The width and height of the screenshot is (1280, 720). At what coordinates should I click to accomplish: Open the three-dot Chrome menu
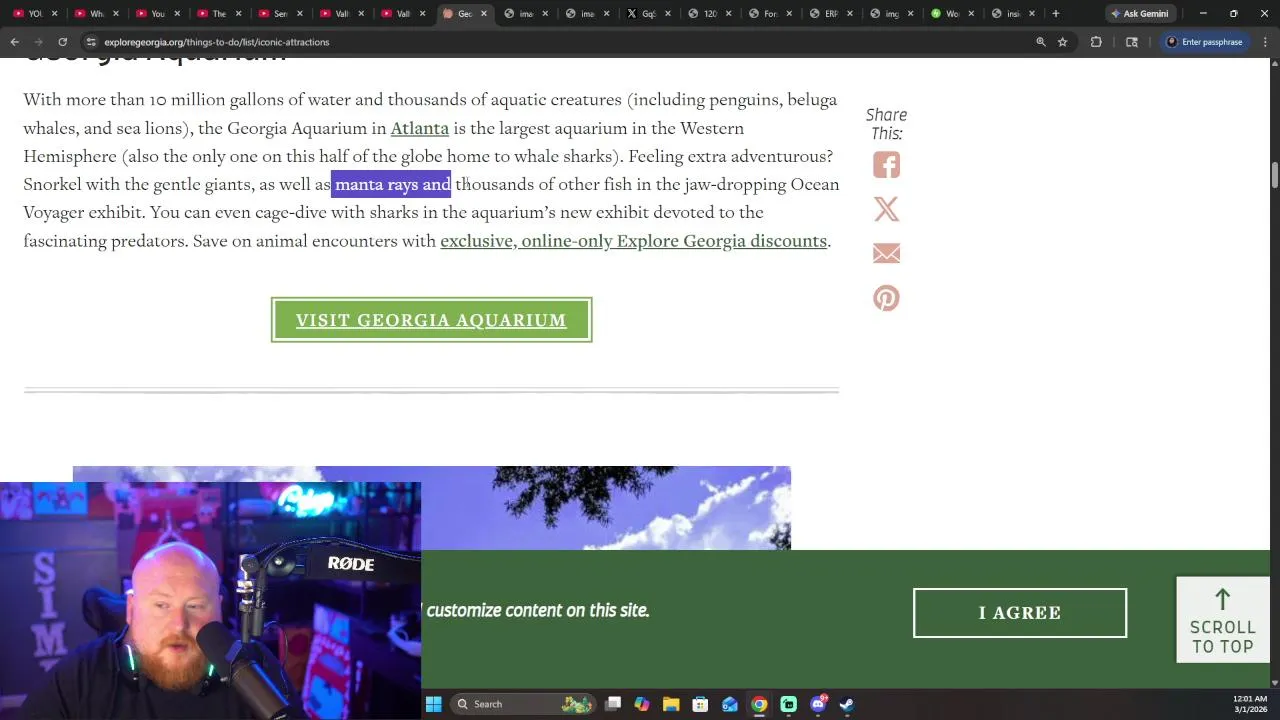(1265, 42)
